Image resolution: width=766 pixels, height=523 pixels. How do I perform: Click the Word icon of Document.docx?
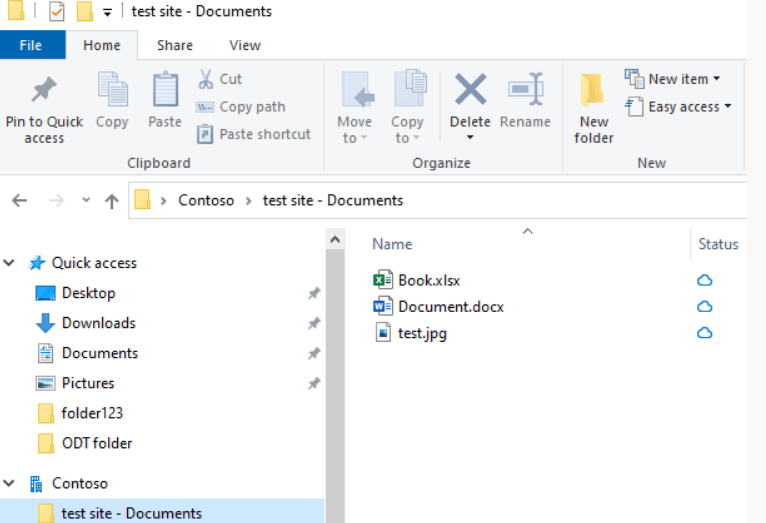tap(383, 306)
